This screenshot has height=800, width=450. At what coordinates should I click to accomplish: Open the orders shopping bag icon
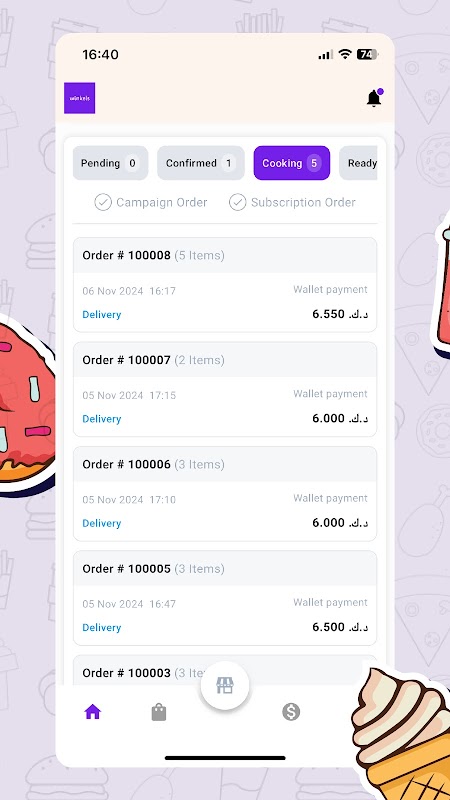coord(159,712)
